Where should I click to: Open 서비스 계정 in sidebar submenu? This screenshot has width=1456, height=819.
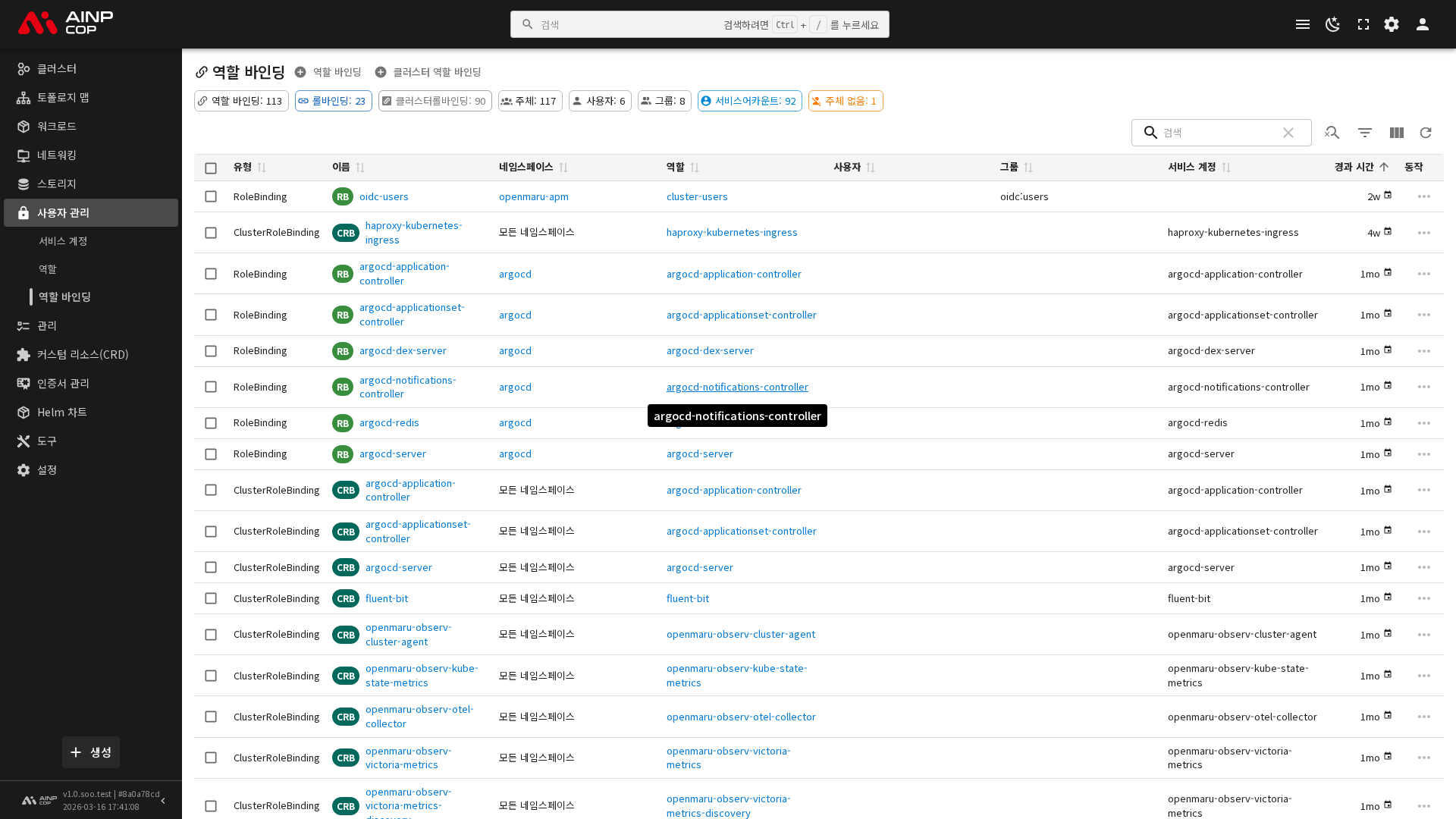click(63, 241)
